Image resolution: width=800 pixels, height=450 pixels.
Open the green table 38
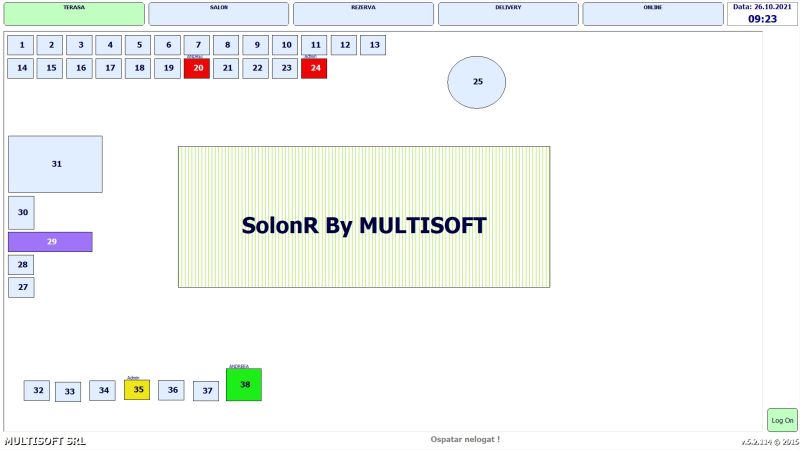pos(244,385)
